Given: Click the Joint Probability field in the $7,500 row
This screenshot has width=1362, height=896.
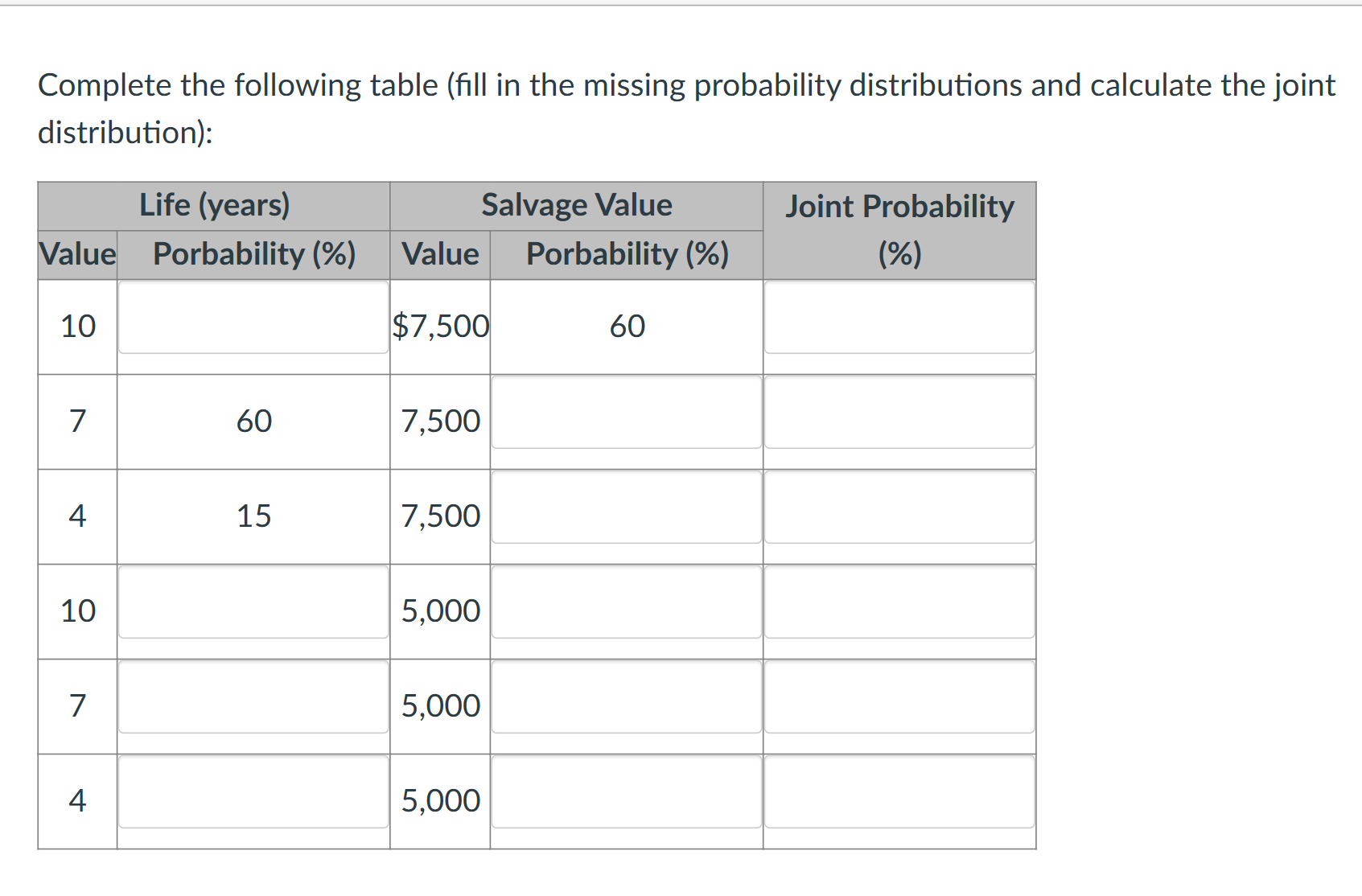Looking at the screenshot, I should point(899,319).
